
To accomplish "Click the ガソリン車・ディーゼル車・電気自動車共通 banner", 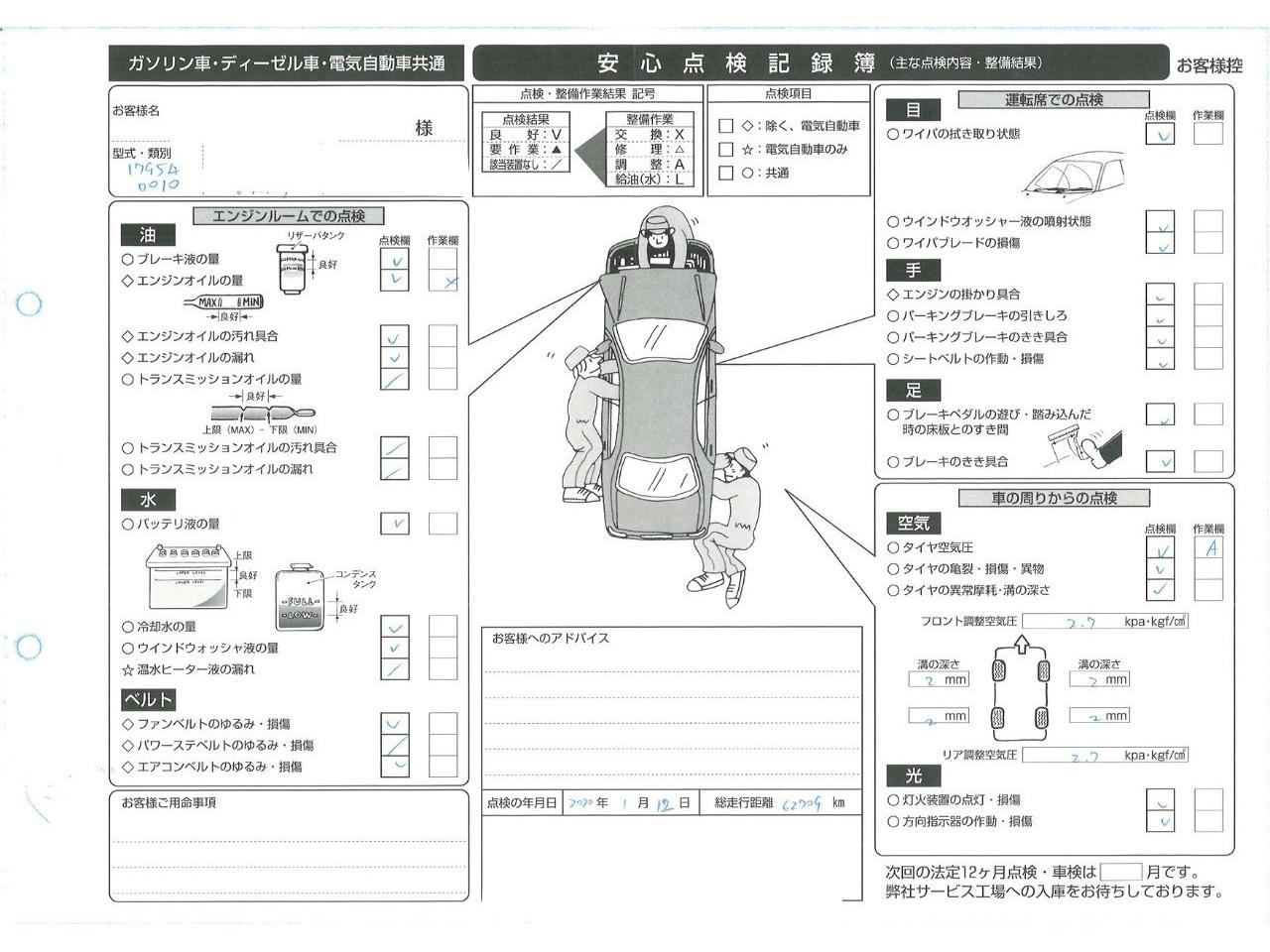I will pos(287,63).
